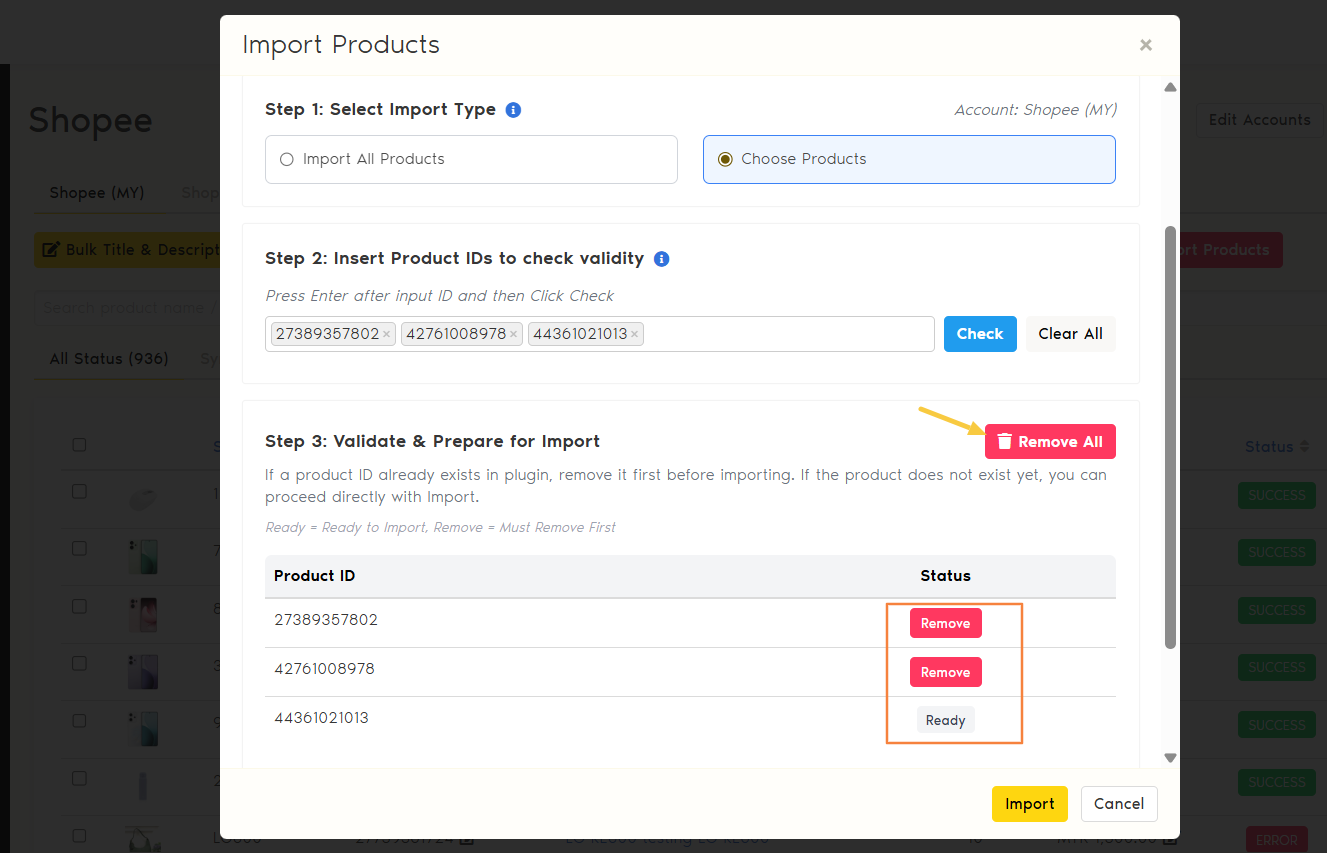The width and height of the screenshot is (1327, 853).
Task: Delete the 42761008978 tag with its x
Action: [514, 334]
